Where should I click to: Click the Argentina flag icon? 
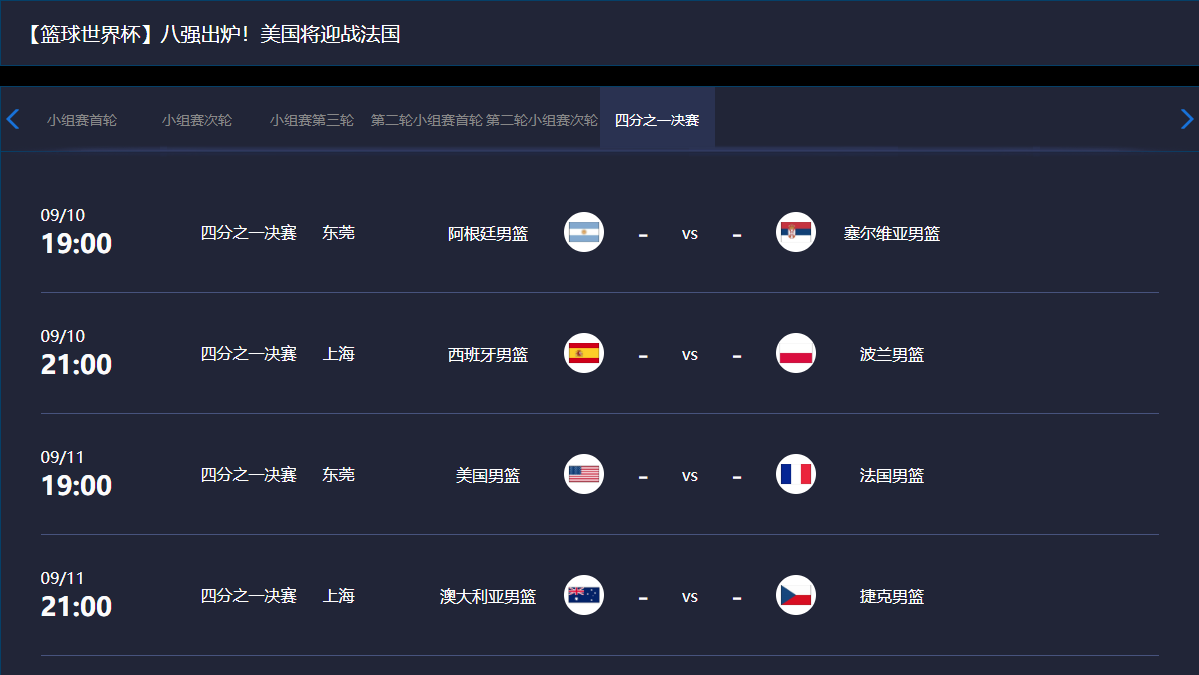click(x=583, y=232)
